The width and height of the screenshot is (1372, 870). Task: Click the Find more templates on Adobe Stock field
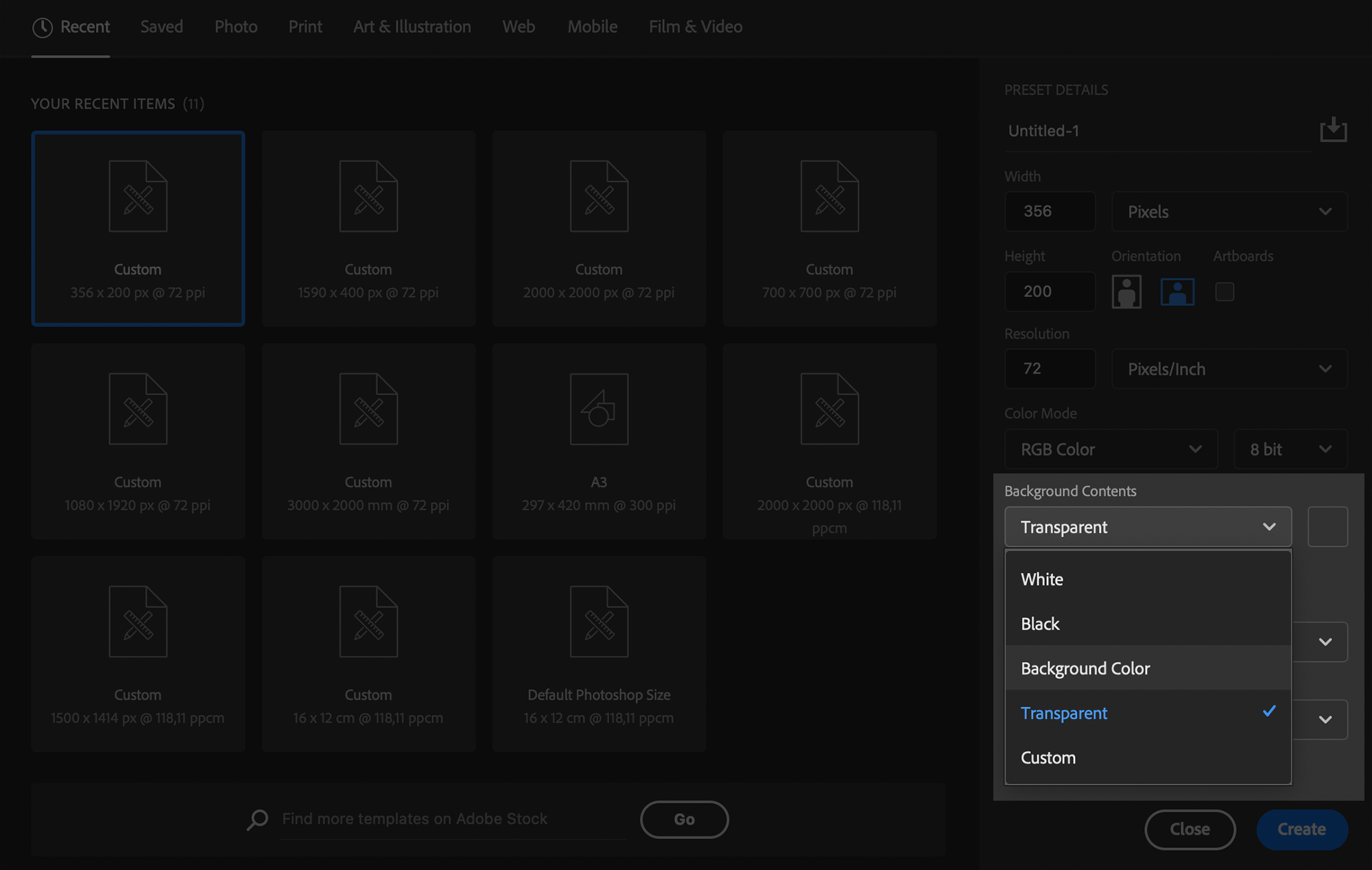pos(453,819)
